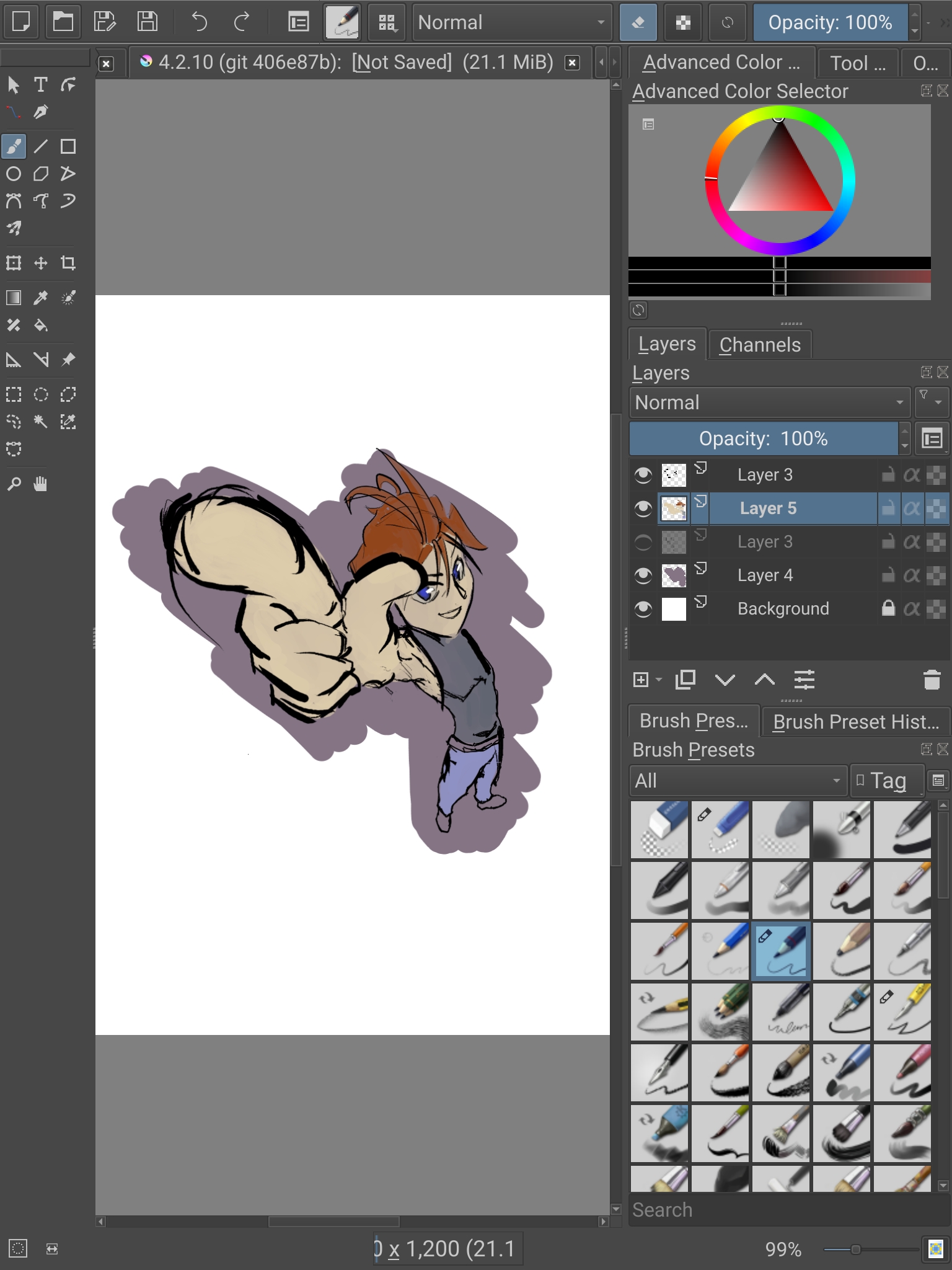Open the Brush Preset History tab
The height and width of the screenshot is (1270, 952).
(x=855, y=722)
